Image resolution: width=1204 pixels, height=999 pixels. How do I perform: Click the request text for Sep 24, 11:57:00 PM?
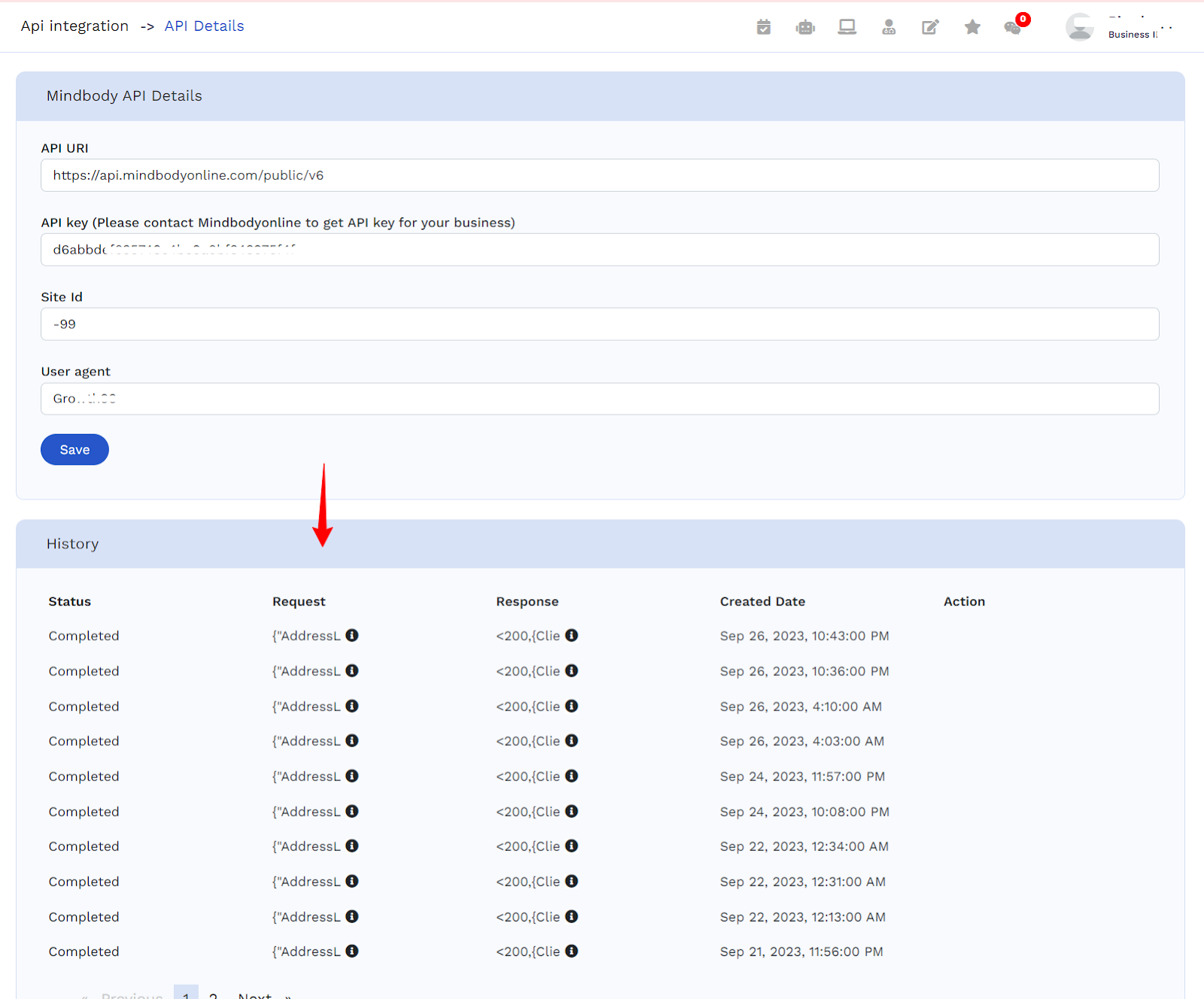point(306,776)
